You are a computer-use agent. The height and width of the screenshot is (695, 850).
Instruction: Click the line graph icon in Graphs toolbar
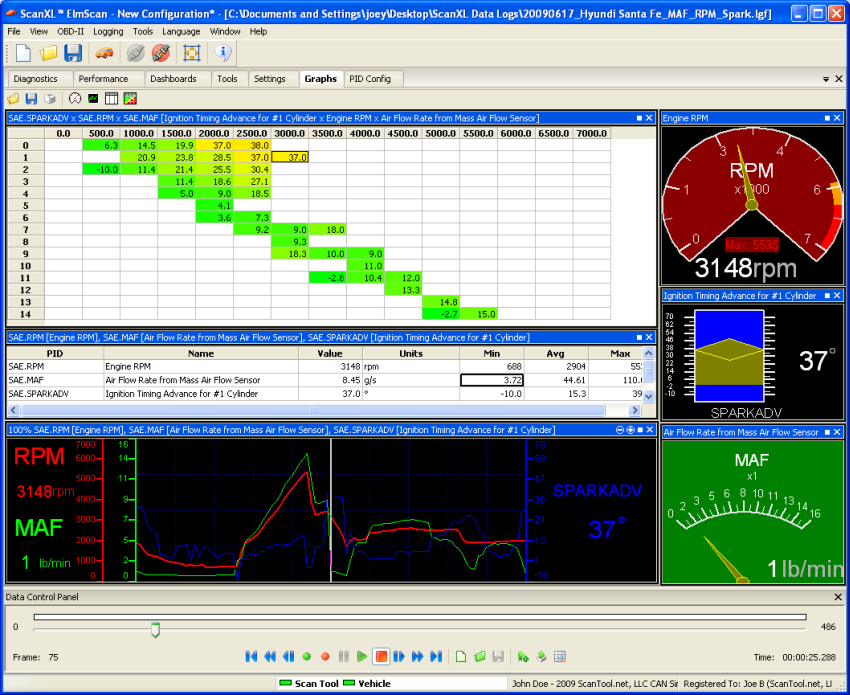pos(93,99)
